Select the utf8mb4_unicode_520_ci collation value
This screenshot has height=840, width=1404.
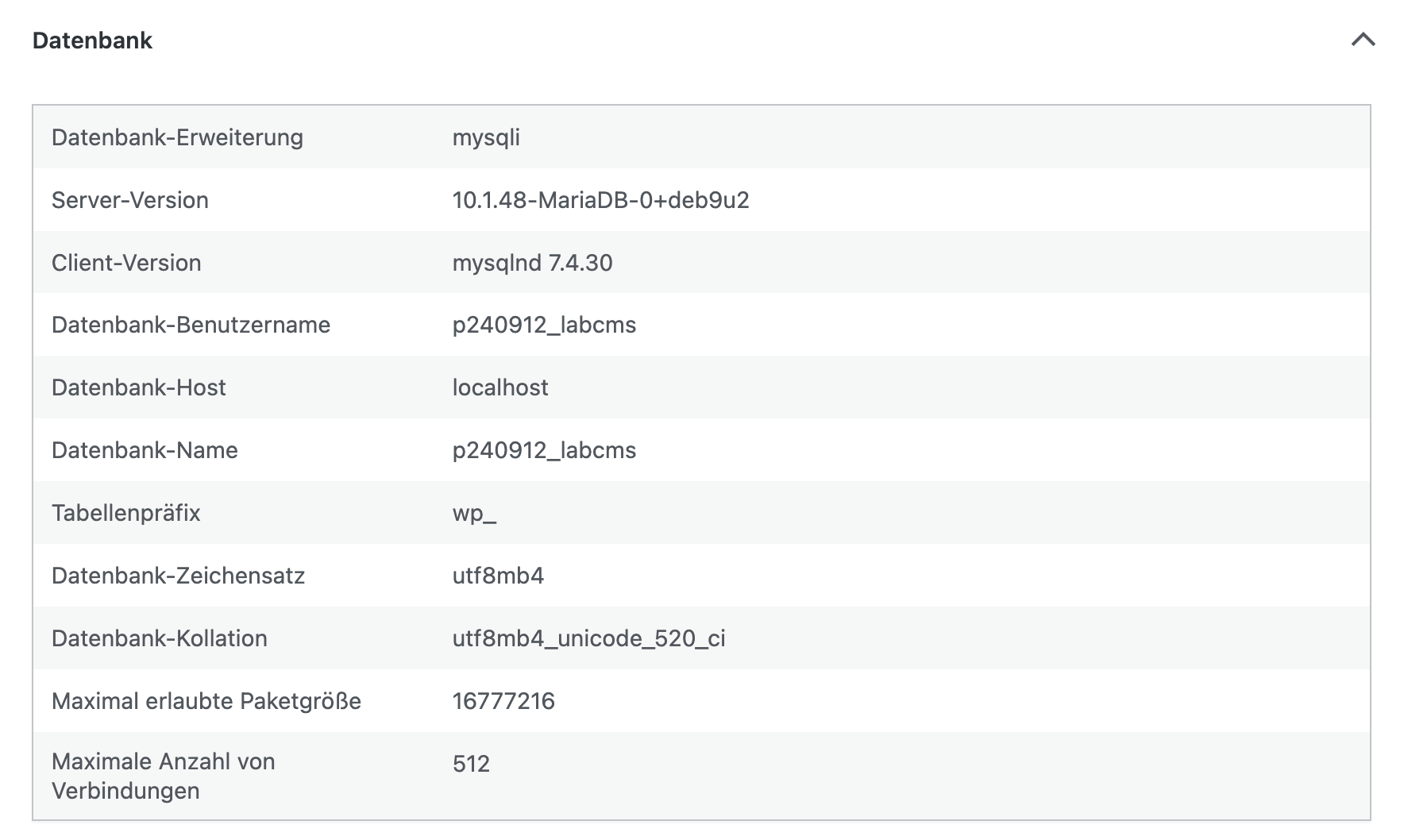[x=588, y=638]
